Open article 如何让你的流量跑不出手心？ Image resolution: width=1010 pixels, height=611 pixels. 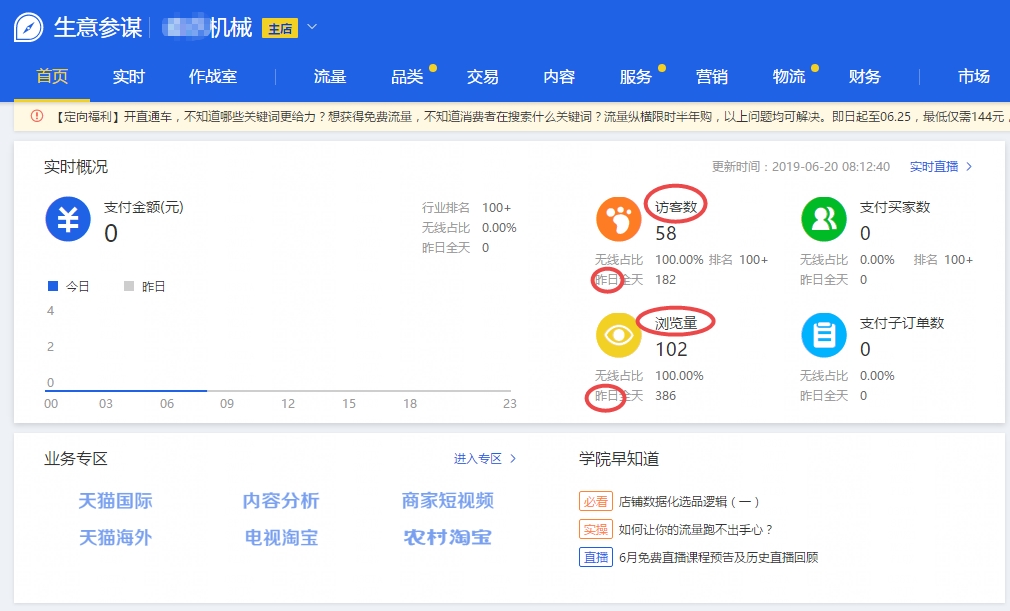[x=696, y=529]
